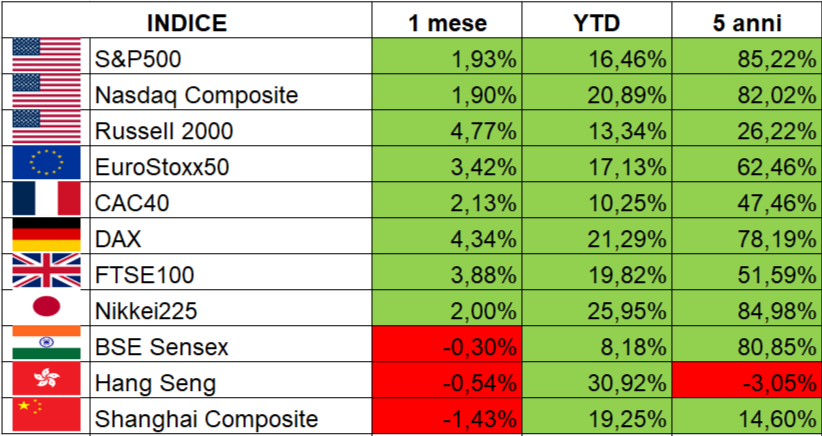Select the Shanghai Composite -1,43% cell
The image size is (822, 436).
(446, 418)
